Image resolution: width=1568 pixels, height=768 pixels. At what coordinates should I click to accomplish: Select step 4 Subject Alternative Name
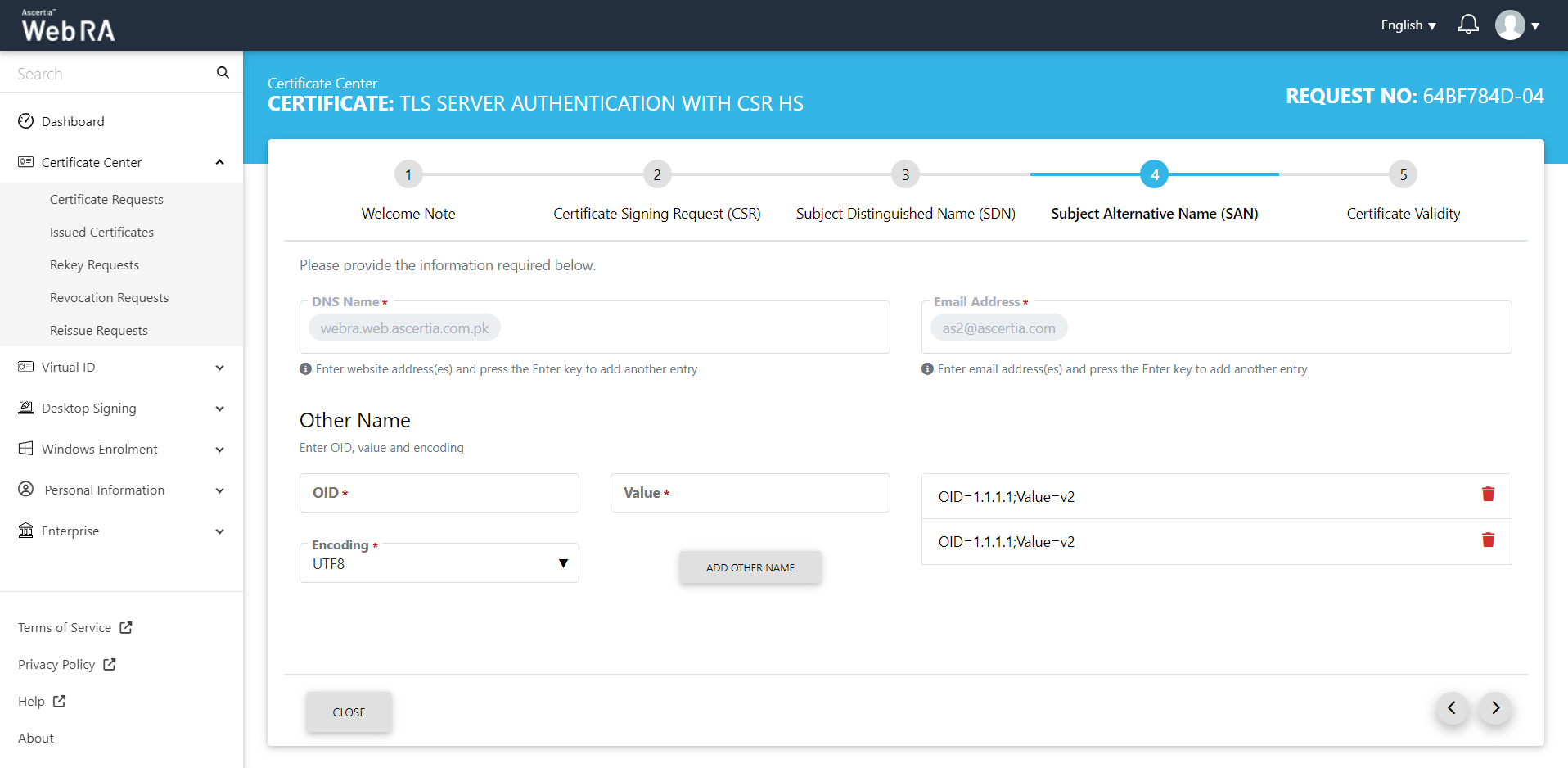point(1155,174)
